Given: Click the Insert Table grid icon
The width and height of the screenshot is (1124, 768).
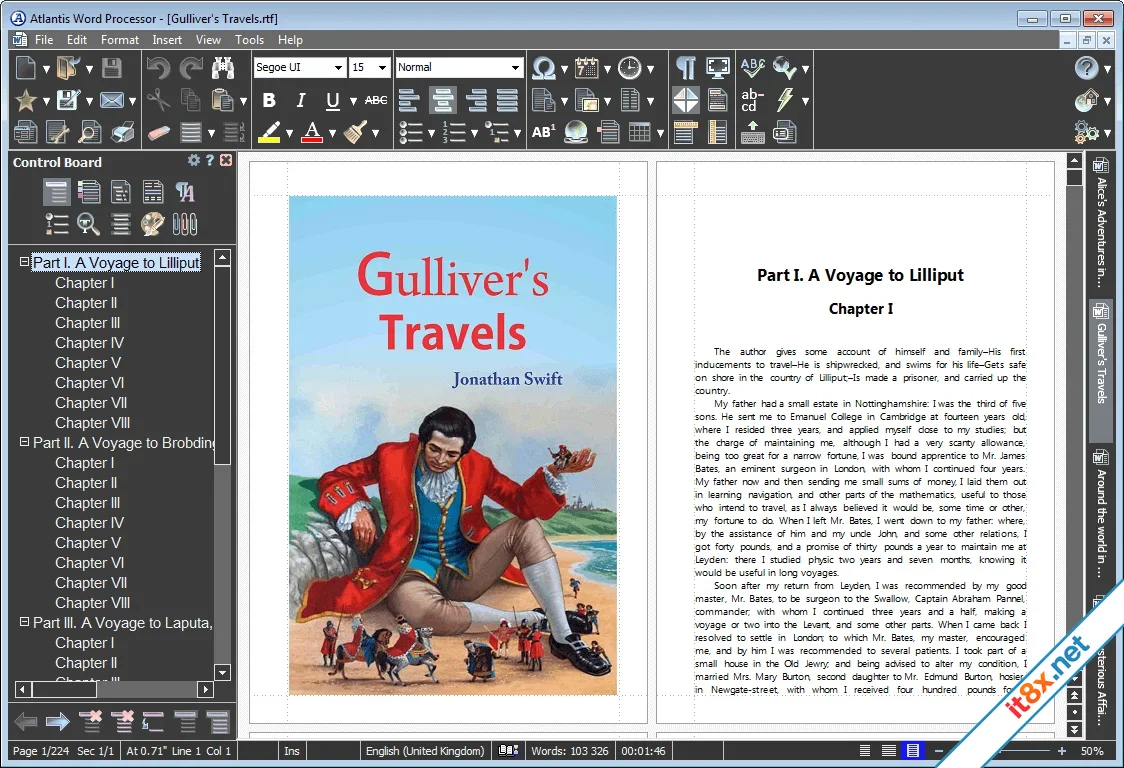Looking at the screenshot, I should coord(639,132).
